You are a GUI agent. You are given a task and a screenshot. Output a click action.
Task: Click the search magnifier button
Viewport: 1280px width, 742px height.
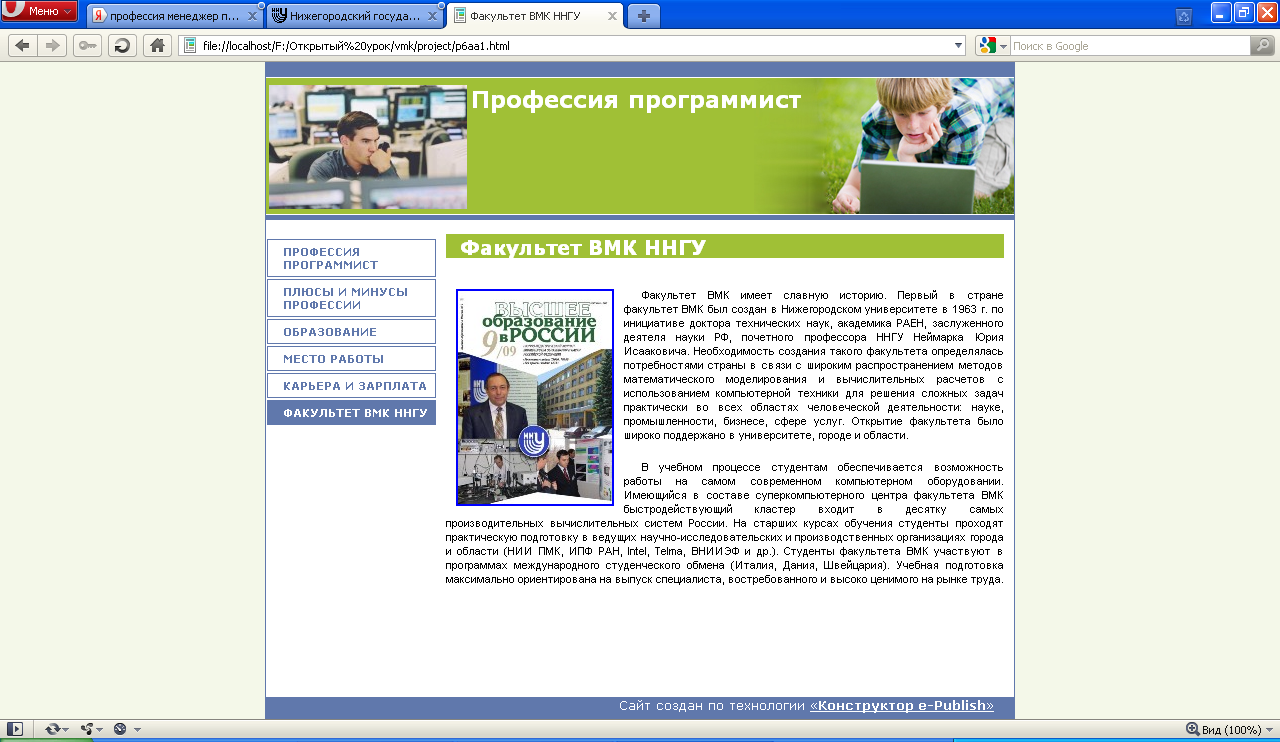point(1262,46)
